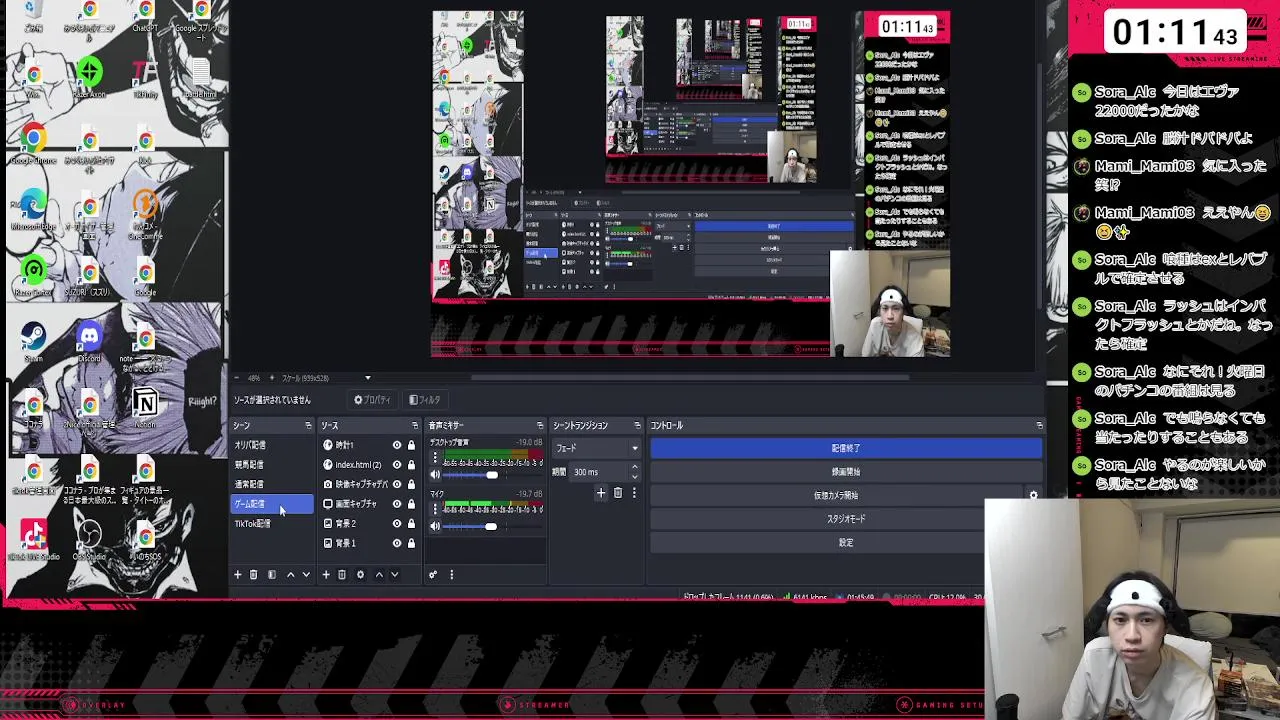Viewport: 1280px width, 720px height.
Task: Hide the index.html (2) source
Action: [x=396, y=465]
